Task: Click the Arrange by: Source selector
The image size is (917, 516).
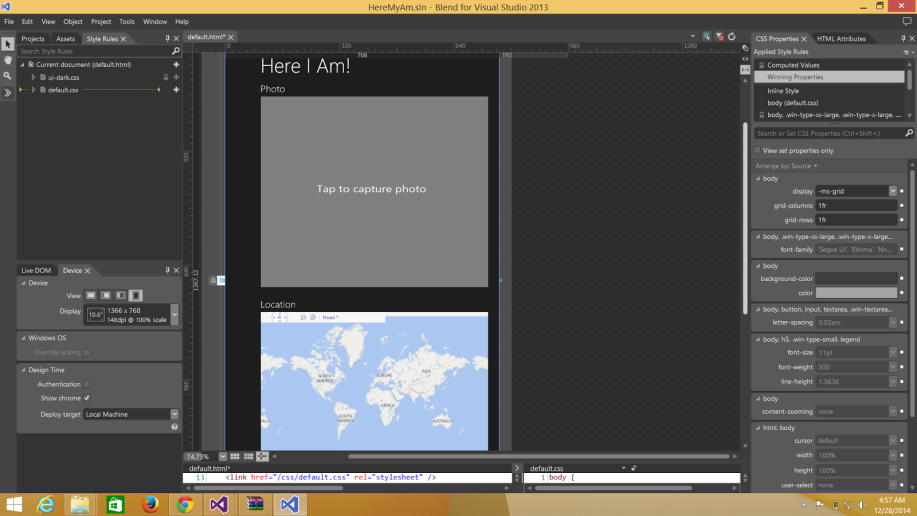Action: (x=786, y=166)
